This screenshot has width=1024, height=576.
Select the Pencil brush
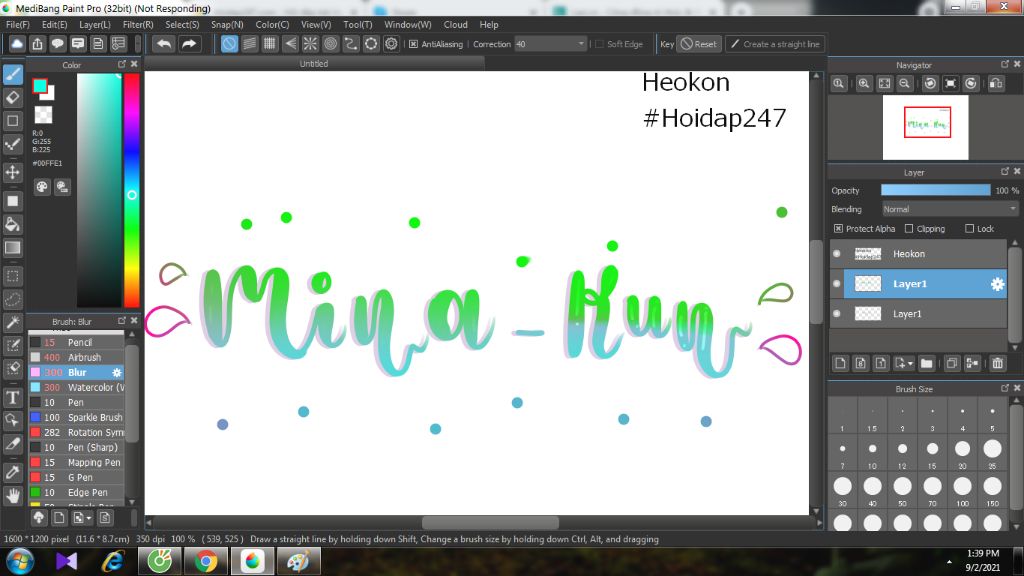[x=76, y=342]
